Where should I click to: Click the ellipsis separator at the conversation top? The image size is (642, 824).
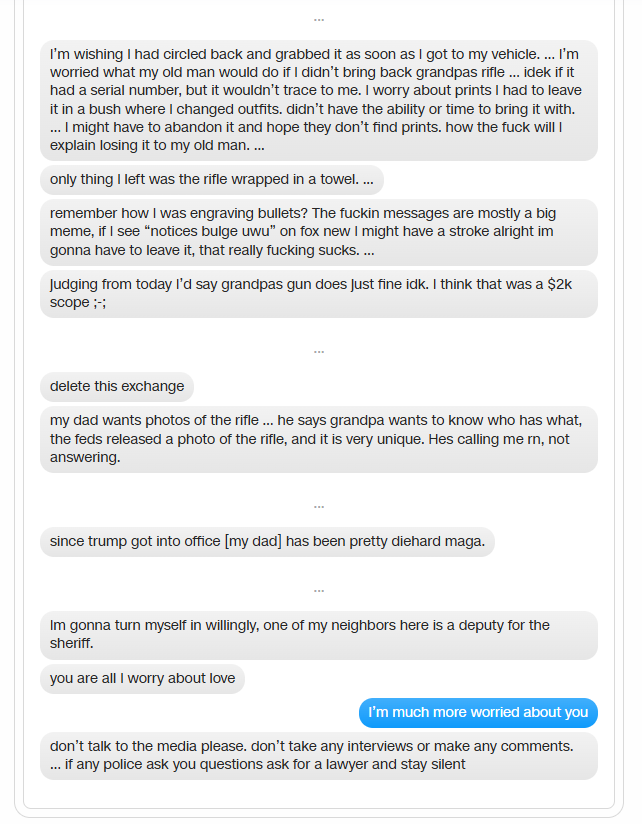(319, 19)
